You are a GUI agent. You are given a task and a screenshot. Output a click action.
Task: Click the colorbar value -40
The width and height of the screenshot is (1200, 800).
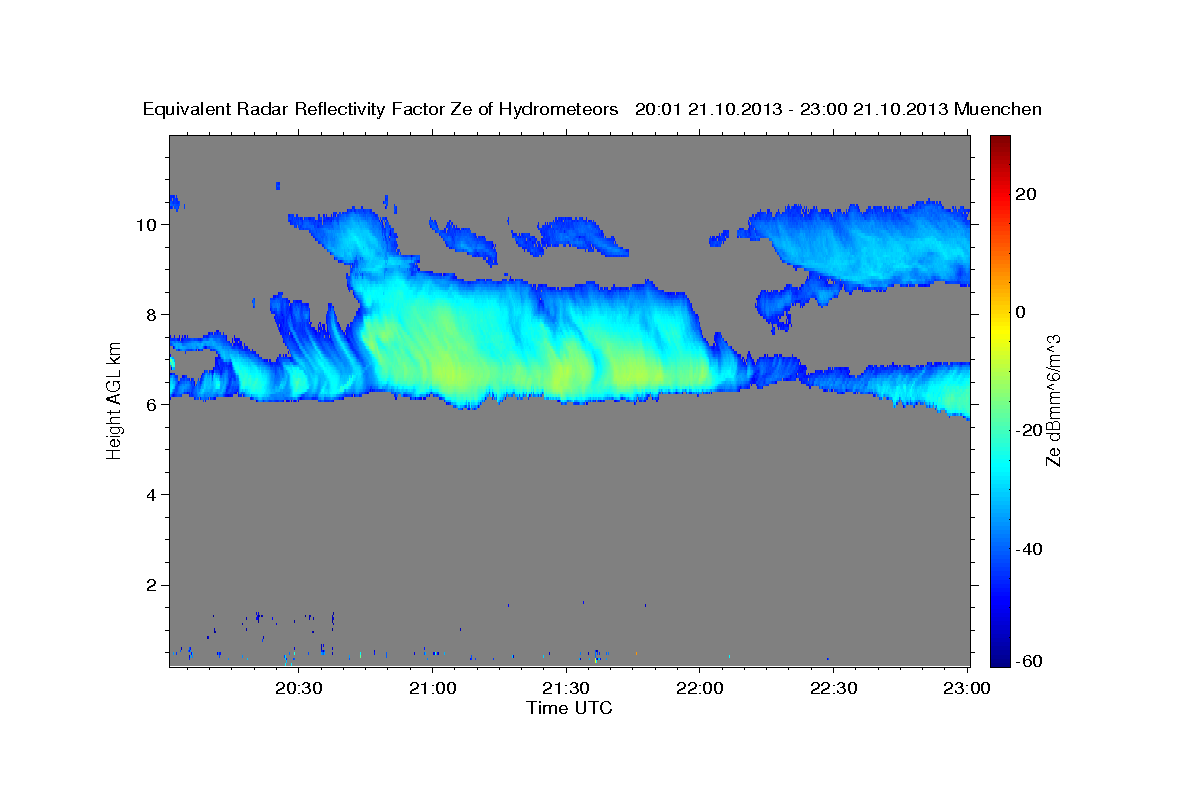[1029, 548]
